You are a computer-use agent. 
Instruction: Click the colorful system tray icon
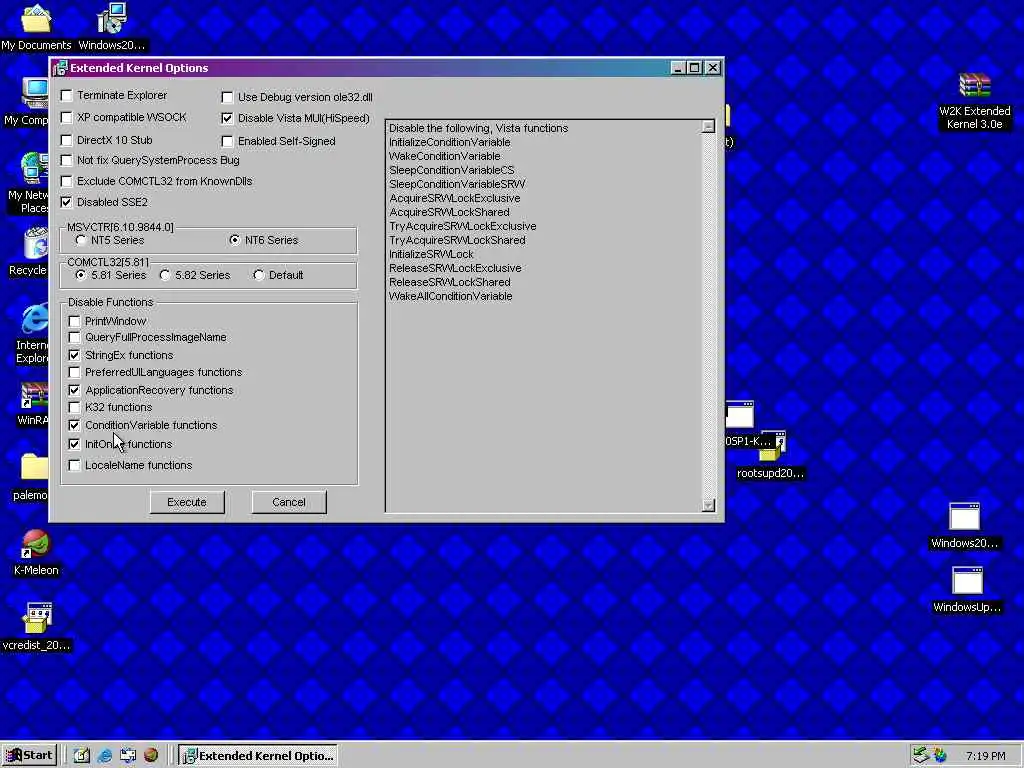pos(940,756)
